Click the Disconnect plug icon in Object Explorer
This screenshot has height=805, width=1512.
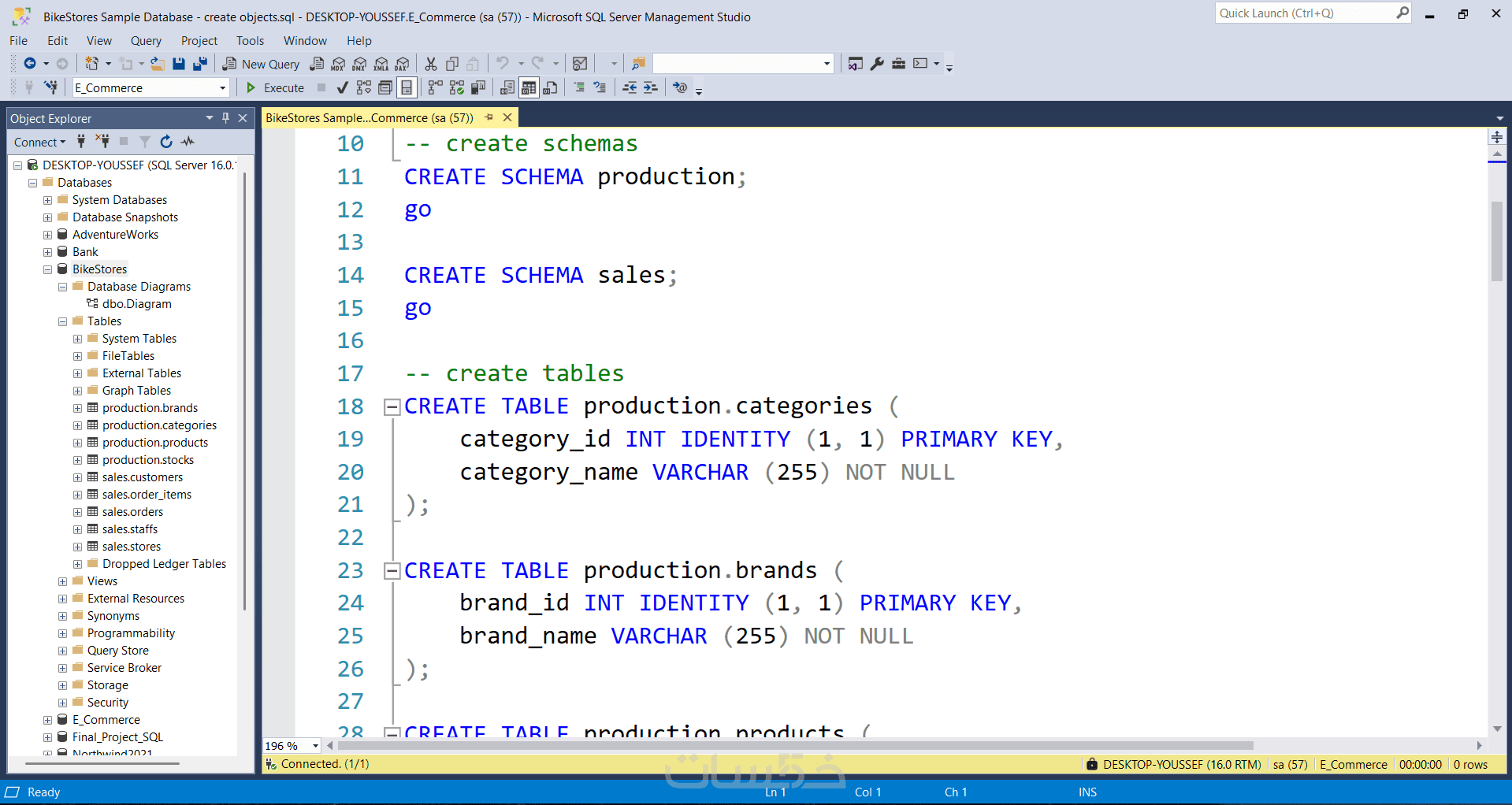tap(102, 142)
